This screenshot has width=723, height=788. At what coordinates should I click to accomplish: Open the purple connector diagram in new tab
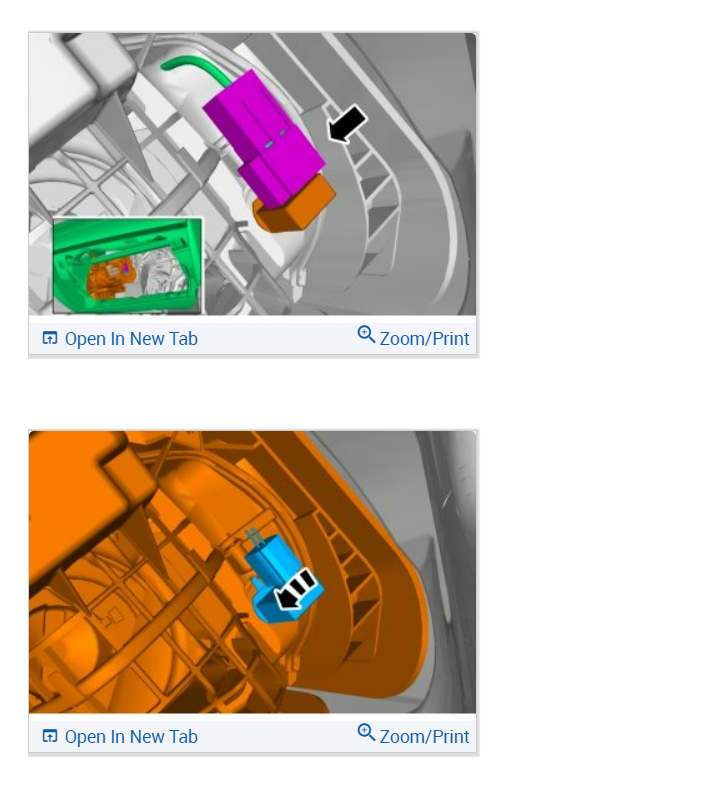click(131, 339)
